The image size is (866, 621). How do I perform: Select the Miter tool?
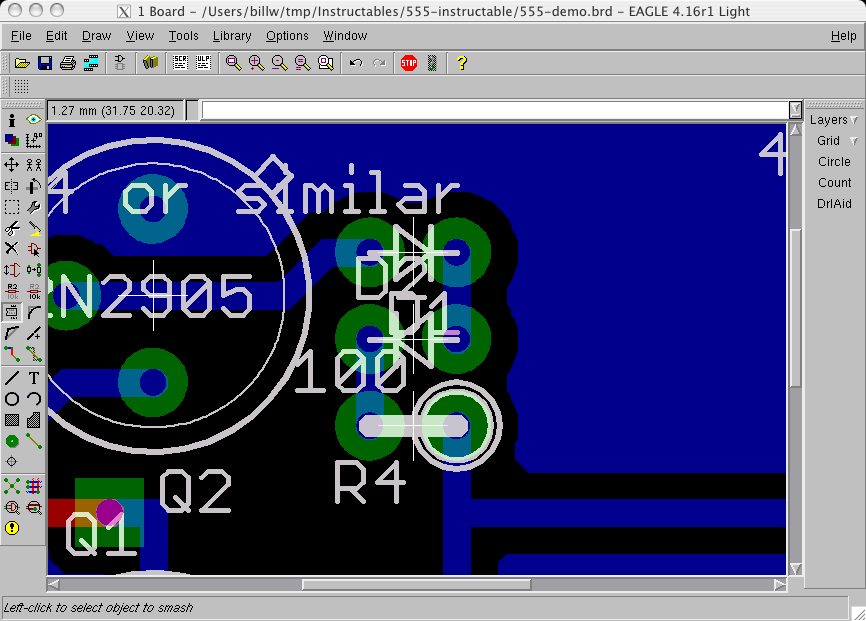tap(34, 313)
